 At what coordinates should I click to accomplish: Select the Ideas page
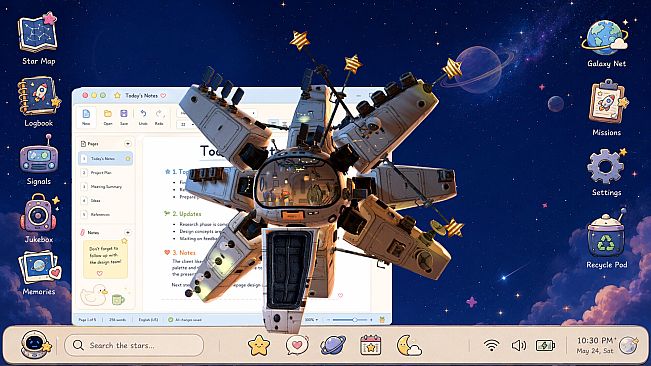[105, 200]
